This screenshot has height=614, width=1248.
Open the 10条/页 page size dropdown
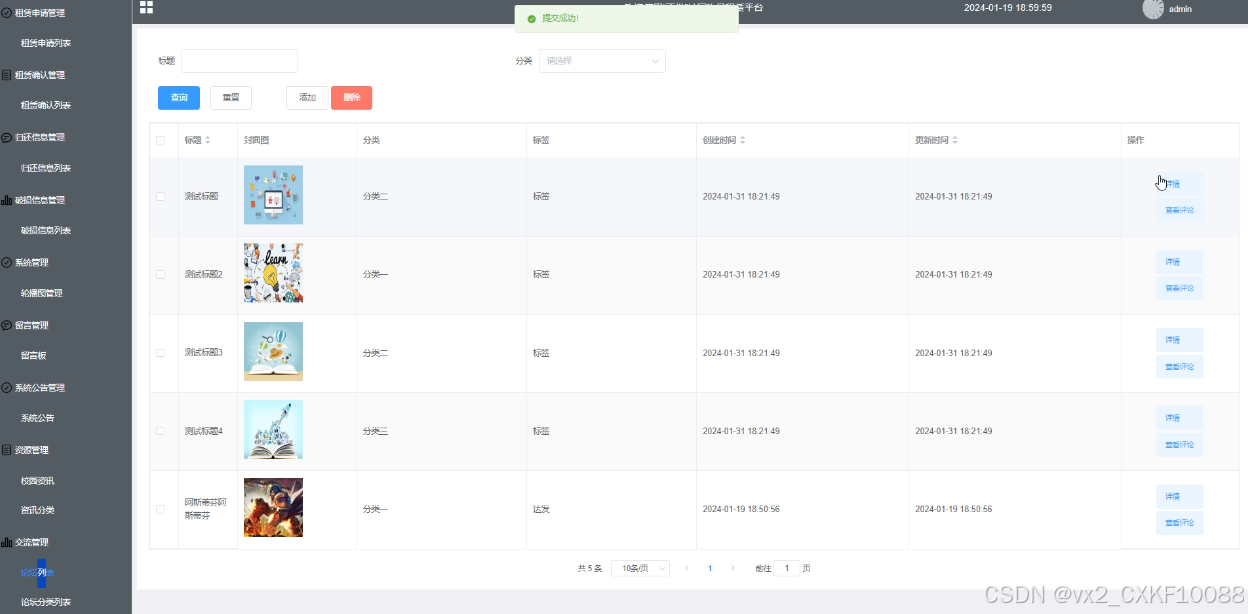[640, 568]
